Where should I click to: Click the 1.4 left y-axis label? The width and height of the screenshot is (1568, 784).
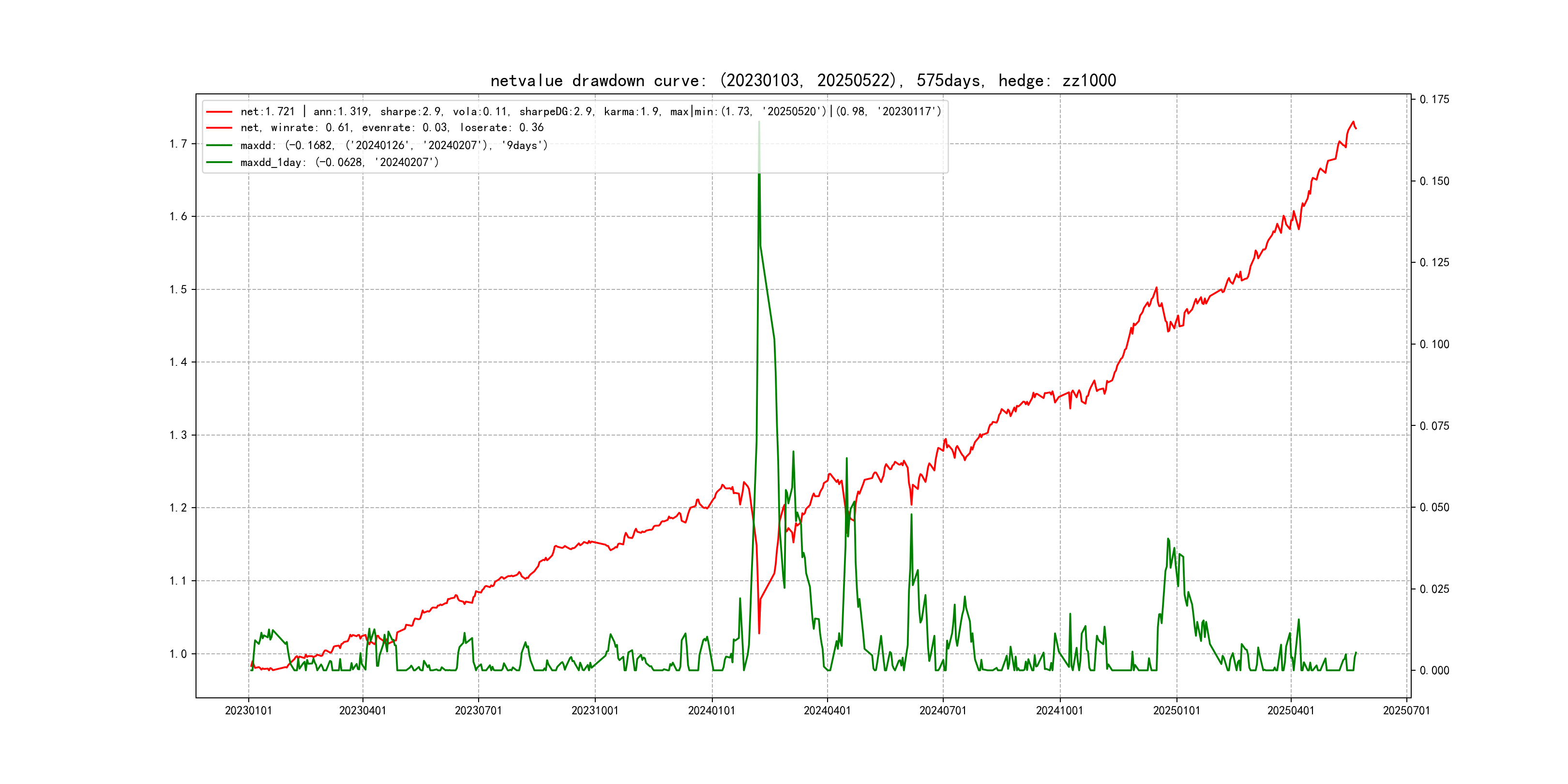178,363
